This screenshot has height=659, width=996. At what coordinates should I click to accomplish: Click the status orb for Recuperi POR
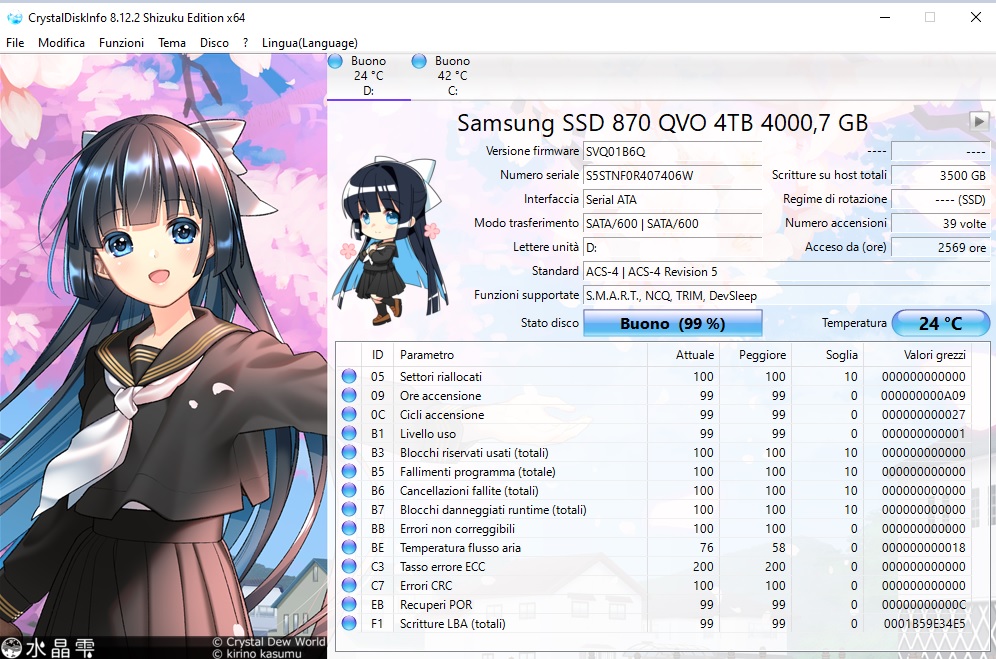coord(349,604)
